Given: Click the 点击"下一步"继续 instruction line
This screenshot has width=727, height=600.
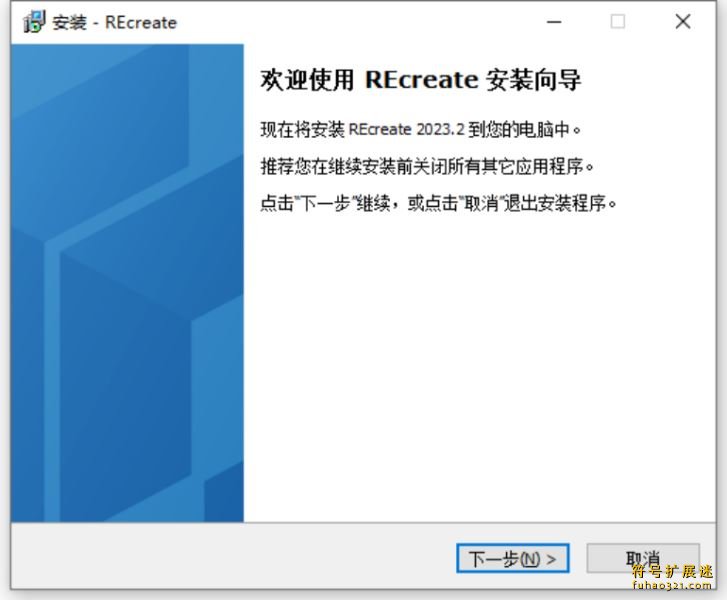Looking at the screenshot, I should 438,203.
